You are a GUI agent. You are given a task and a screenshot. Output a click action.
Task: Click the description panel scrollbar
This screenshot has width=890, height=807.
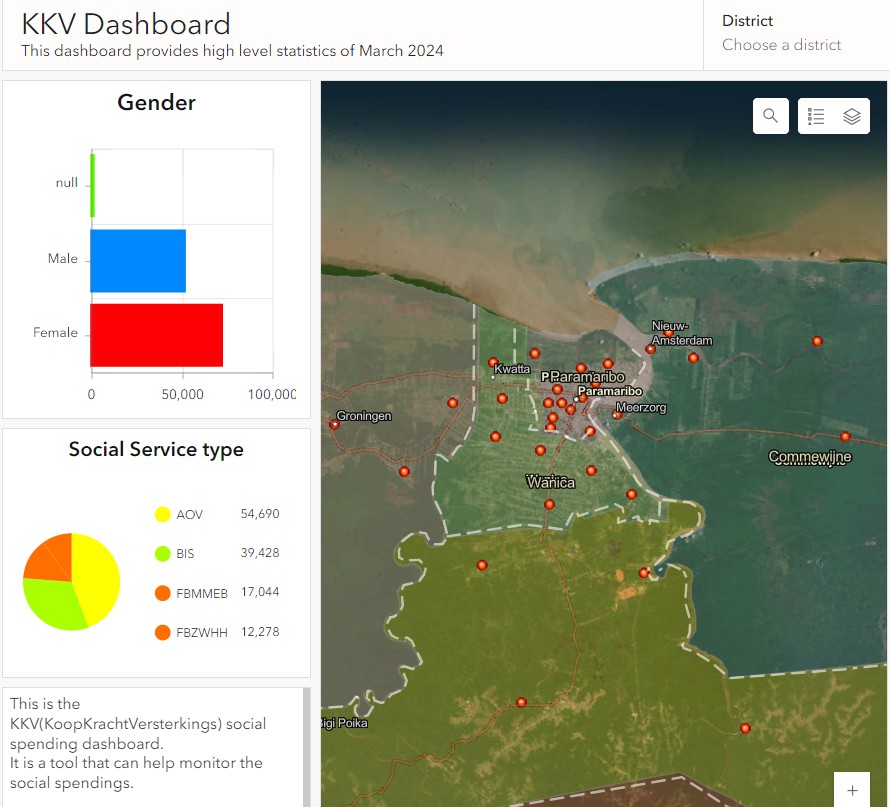pyautogui.click(x=306, y=745)
